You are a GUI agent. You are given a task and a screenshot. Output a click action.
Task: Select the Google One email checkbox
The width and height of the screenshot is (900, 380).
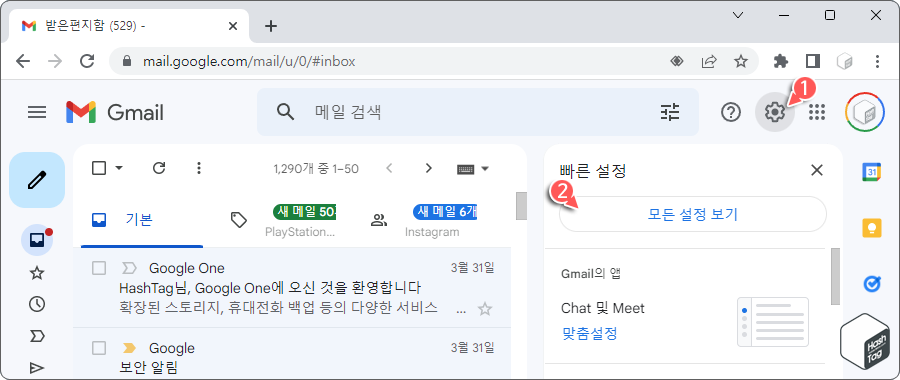click(x=99, y=268)
